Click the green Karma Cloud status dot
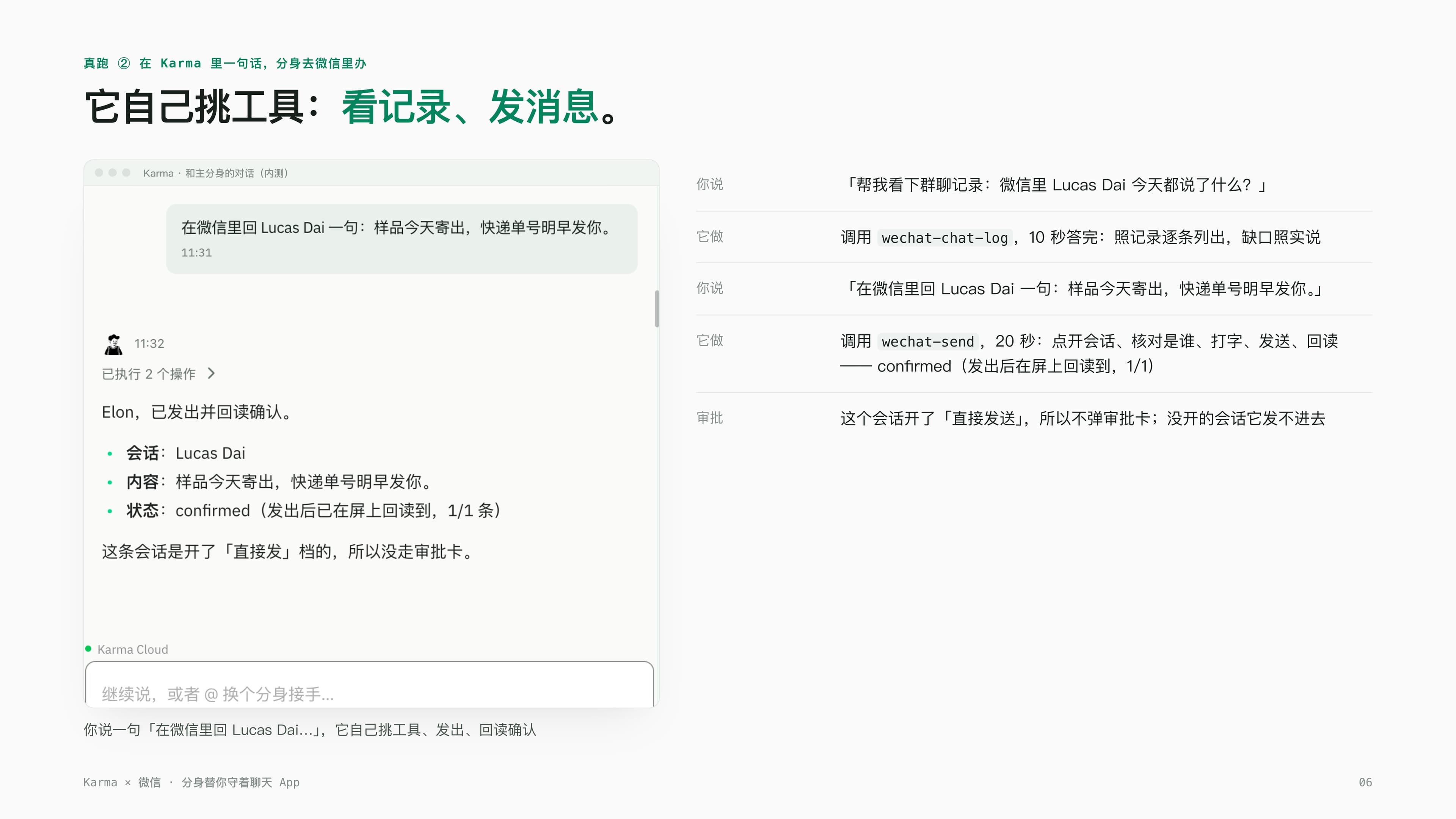The width and height of the screenshot is (1456, 819). click(88, 649)
